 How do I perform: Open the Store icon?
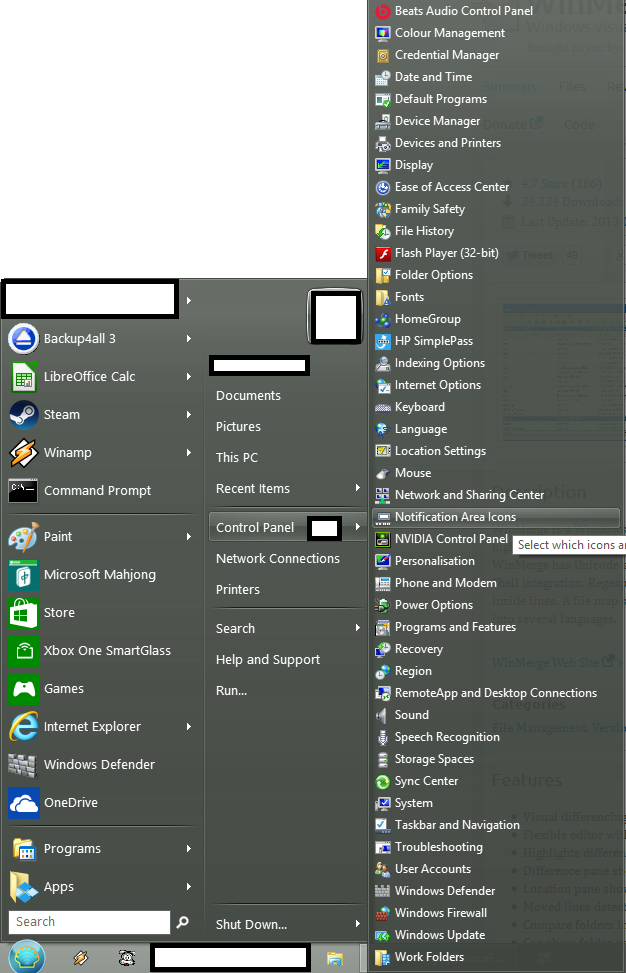point(24,612)
